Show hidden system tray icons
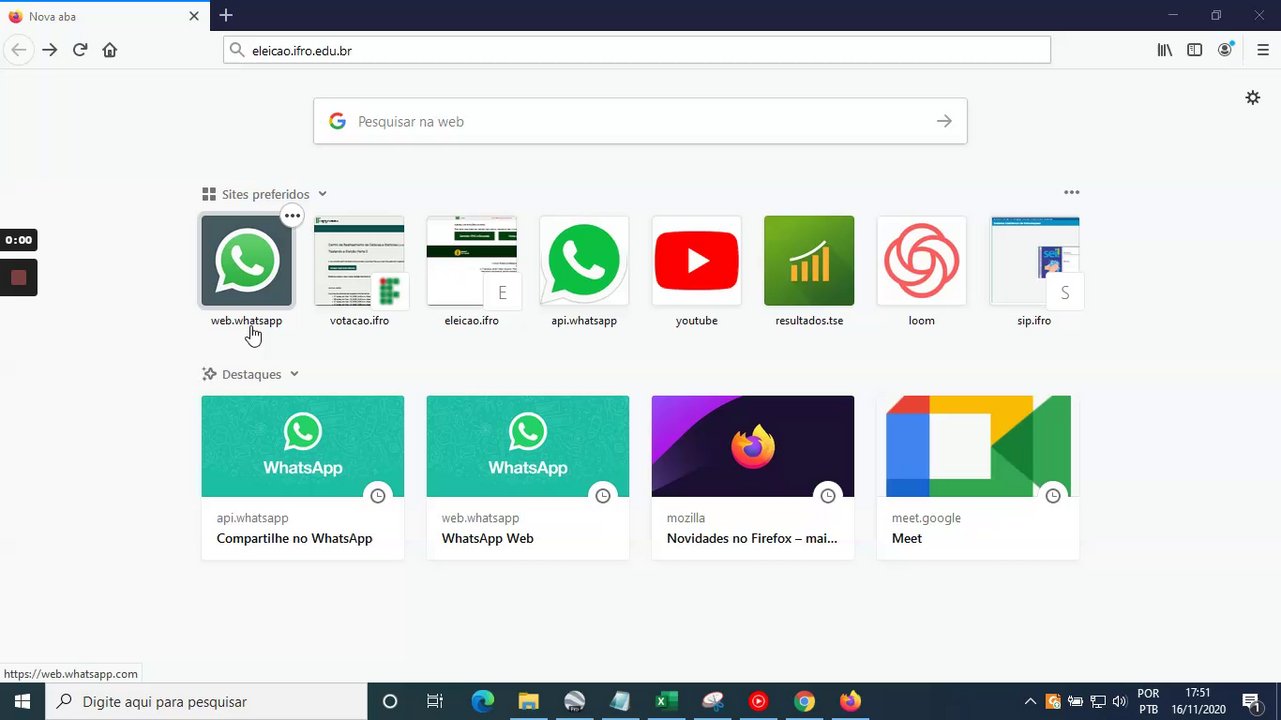The width and height of the screenshot is (1281, 720). (1030, 701)
